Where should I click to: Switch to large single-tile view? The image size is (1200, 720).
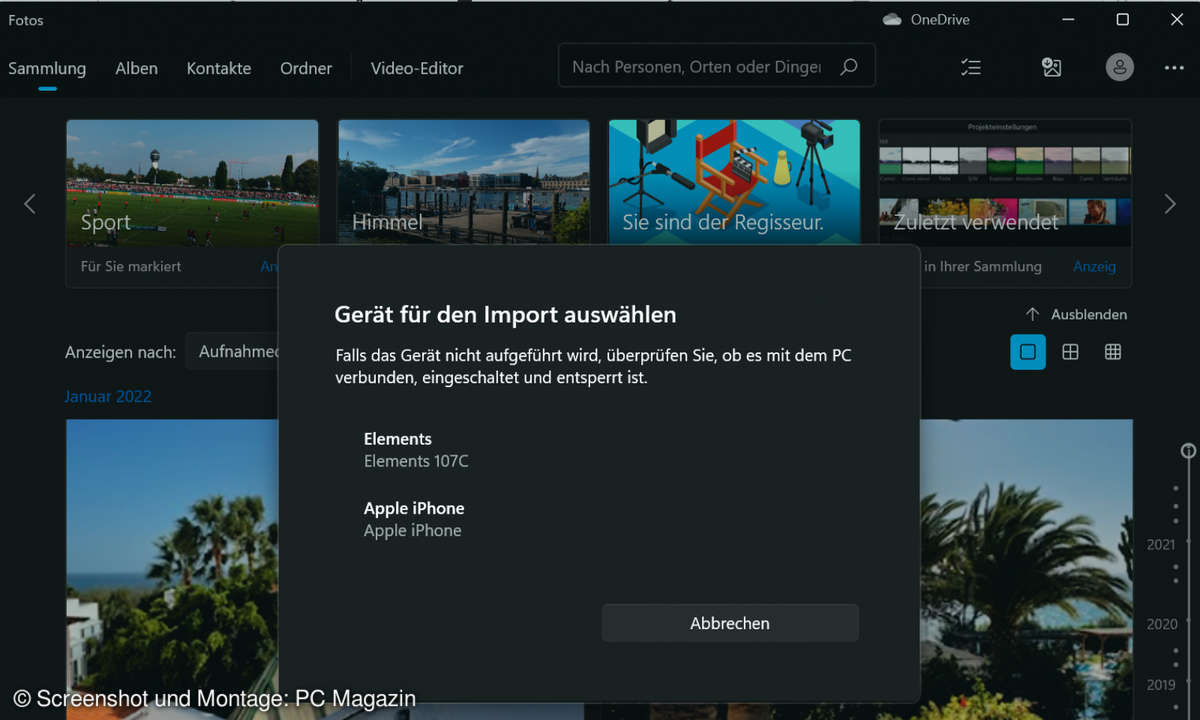[1027, 352]
